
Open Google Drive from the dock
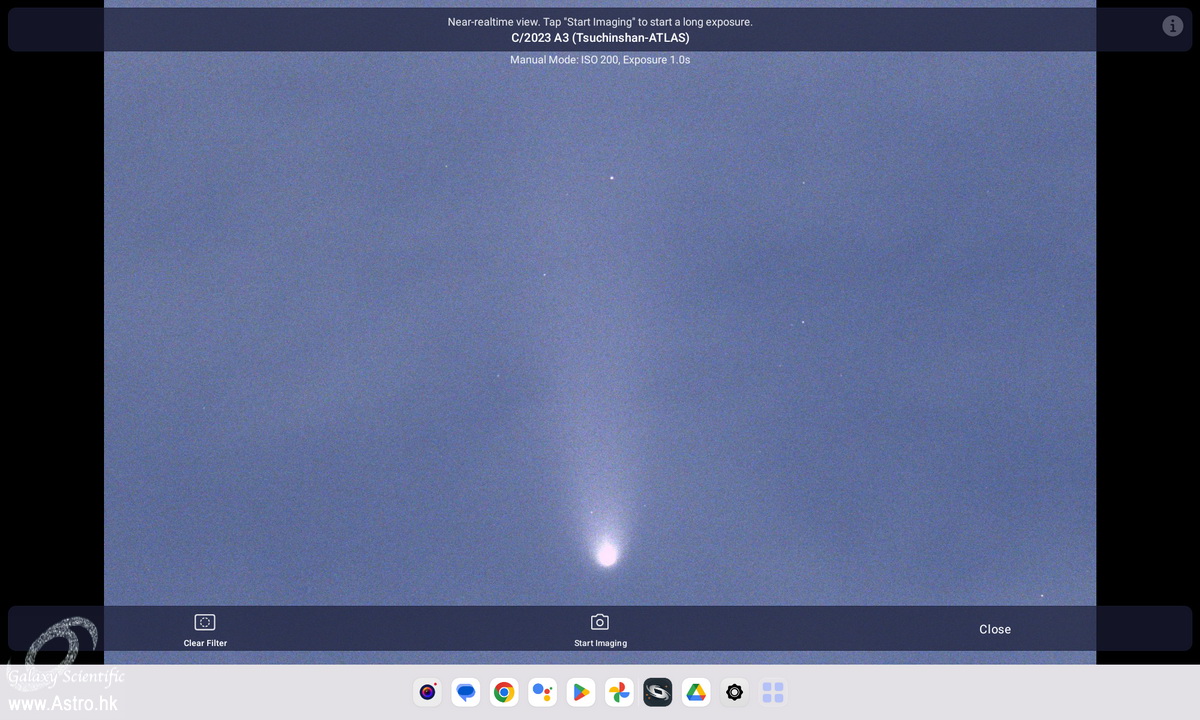coord(695,692)
